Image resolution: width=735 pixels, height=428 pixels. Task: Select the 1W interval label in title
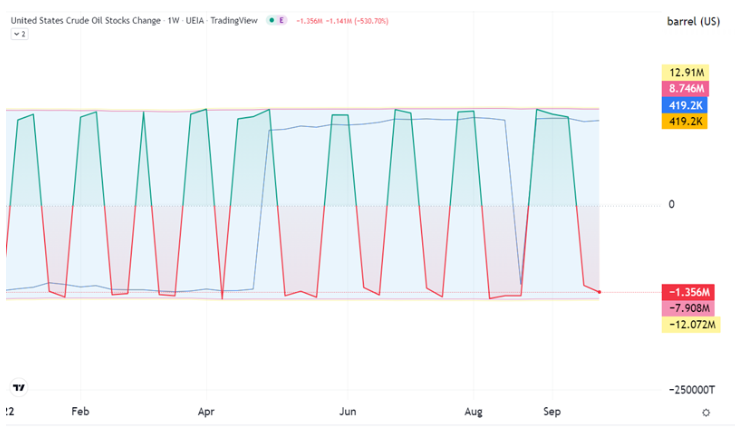[173, 21]
